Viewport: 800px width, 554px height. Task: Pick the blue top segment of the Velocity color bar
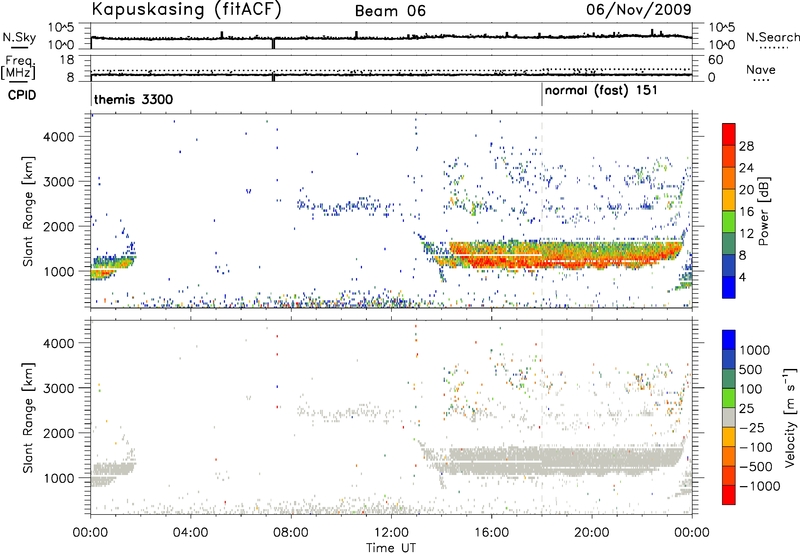[x=729, y=340]
